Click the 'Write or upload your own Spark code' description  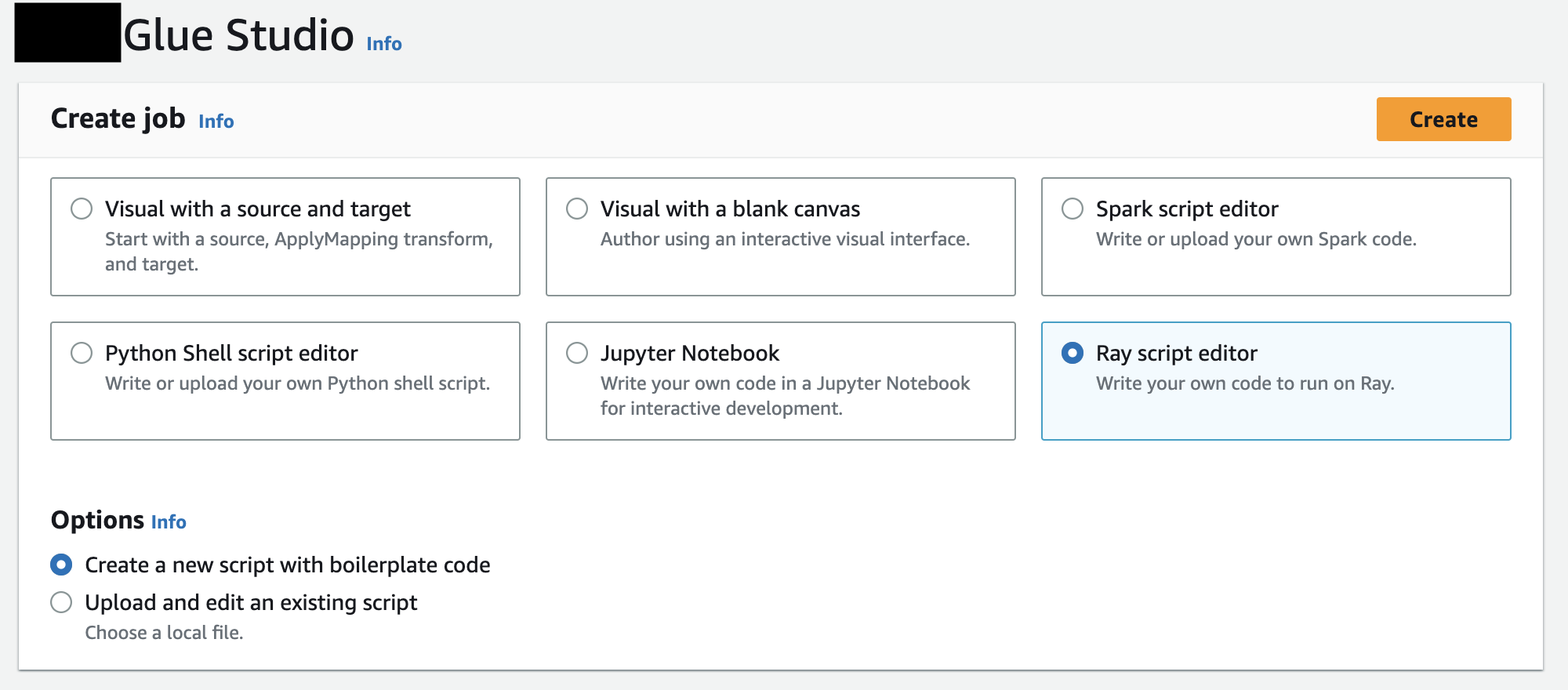1255,239
